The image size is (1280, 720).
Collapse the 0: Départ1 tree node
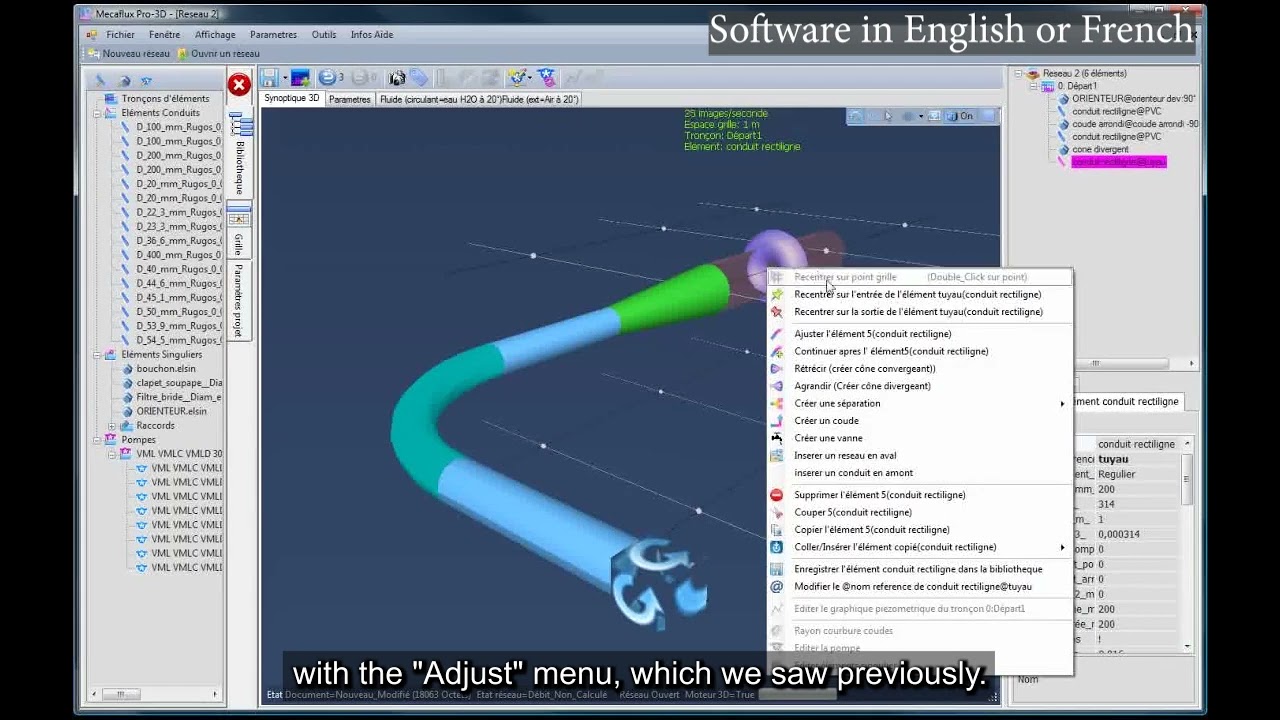click(1033, 86)
